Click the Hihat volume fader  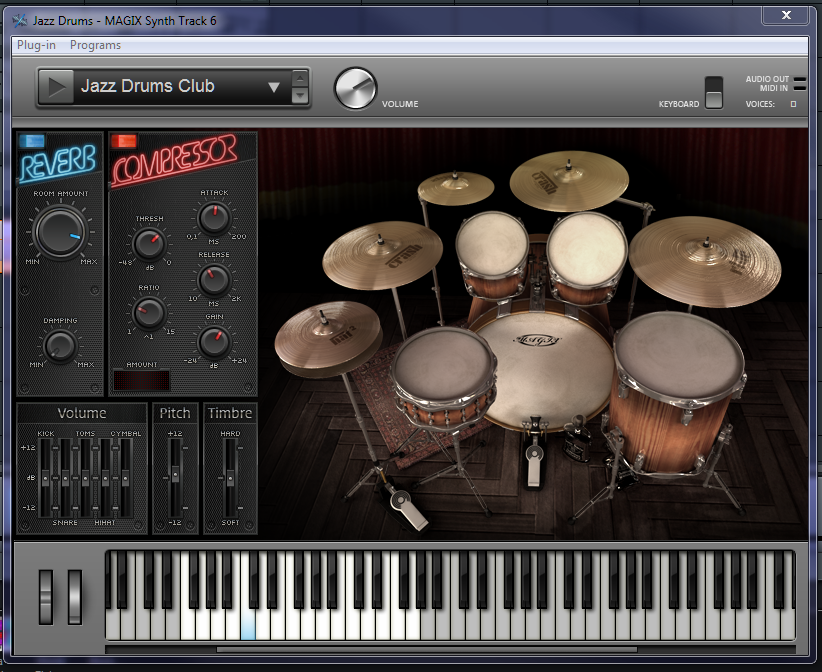[x=105, y=478]
